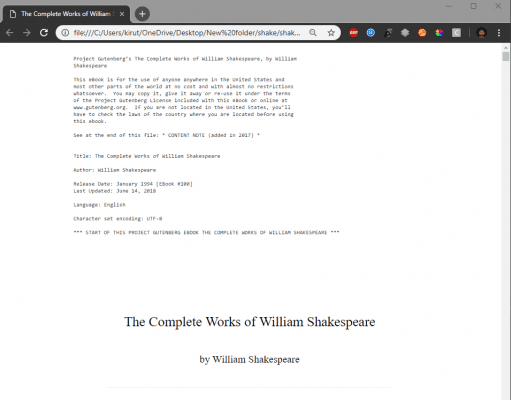The height and width of the screenshot is (400, 511).
Task: Click the rainbow color wheel extension
Action: 439,33
